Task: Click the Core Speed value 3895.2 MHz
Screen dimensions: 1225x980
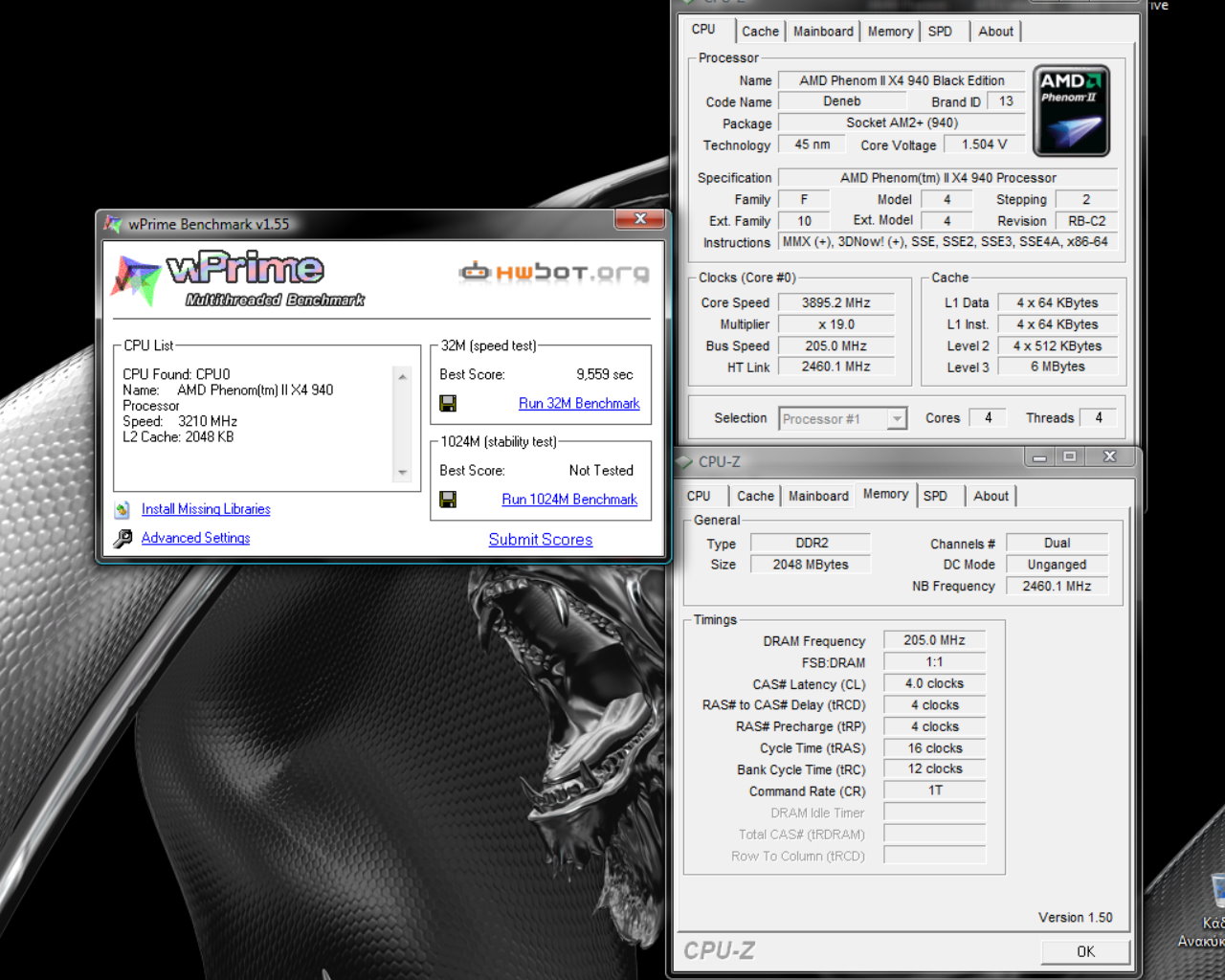Action: coord(835,302)
